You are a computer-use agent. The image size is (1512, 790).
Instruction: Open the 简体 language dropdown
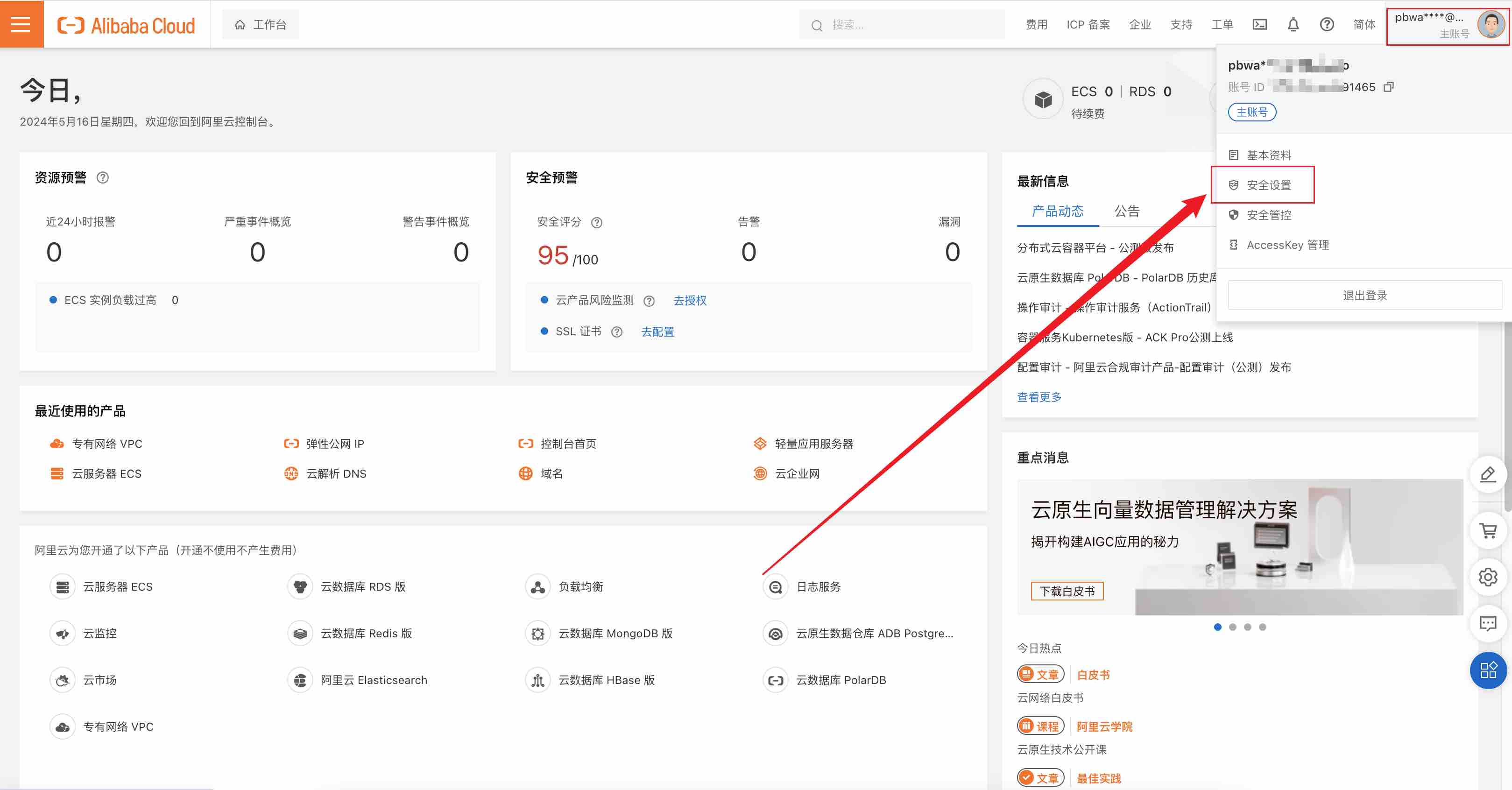pyautogui.click(x=1364, y=25)
